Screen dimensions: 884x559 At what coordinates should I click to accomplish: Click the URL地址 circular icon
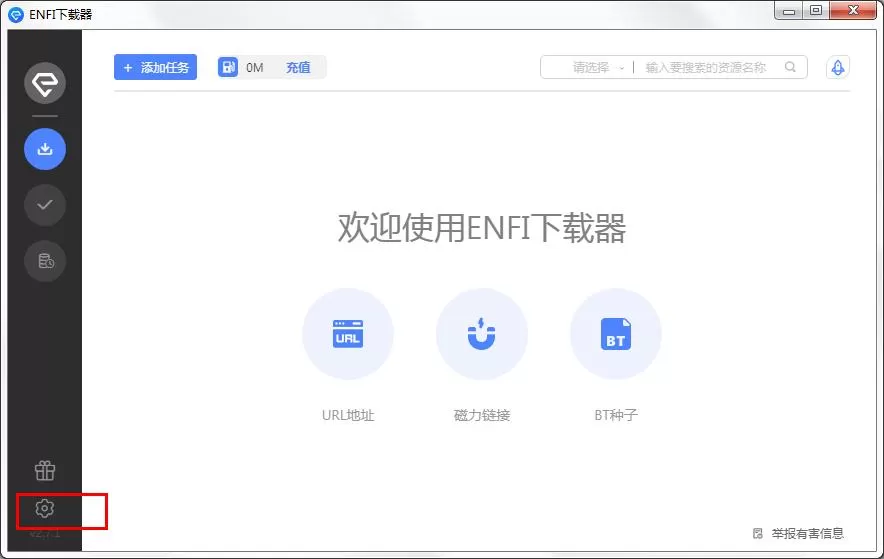pyautogui.click(x=348, y=334)
